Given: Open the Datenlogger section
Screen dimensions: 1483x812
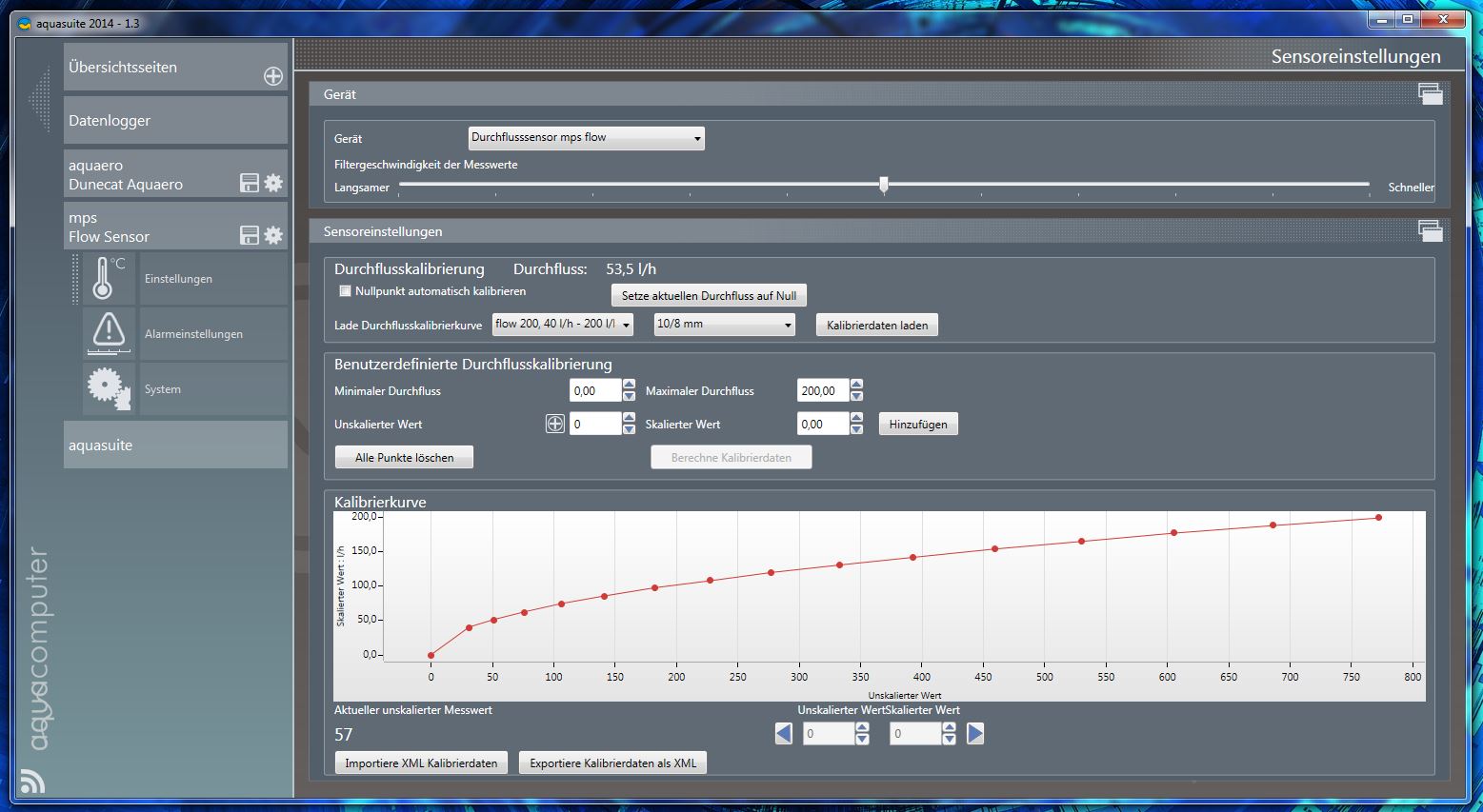Looking at the screenshot, I should (175, 121).
